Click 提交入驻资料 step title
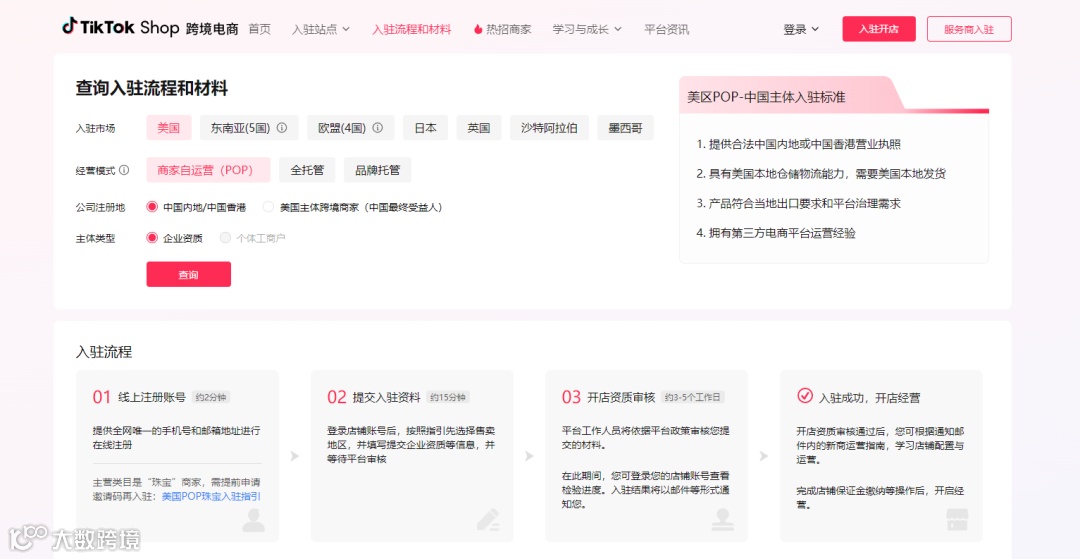Viewport: 1080px width, 559px height. pos(386,397)
